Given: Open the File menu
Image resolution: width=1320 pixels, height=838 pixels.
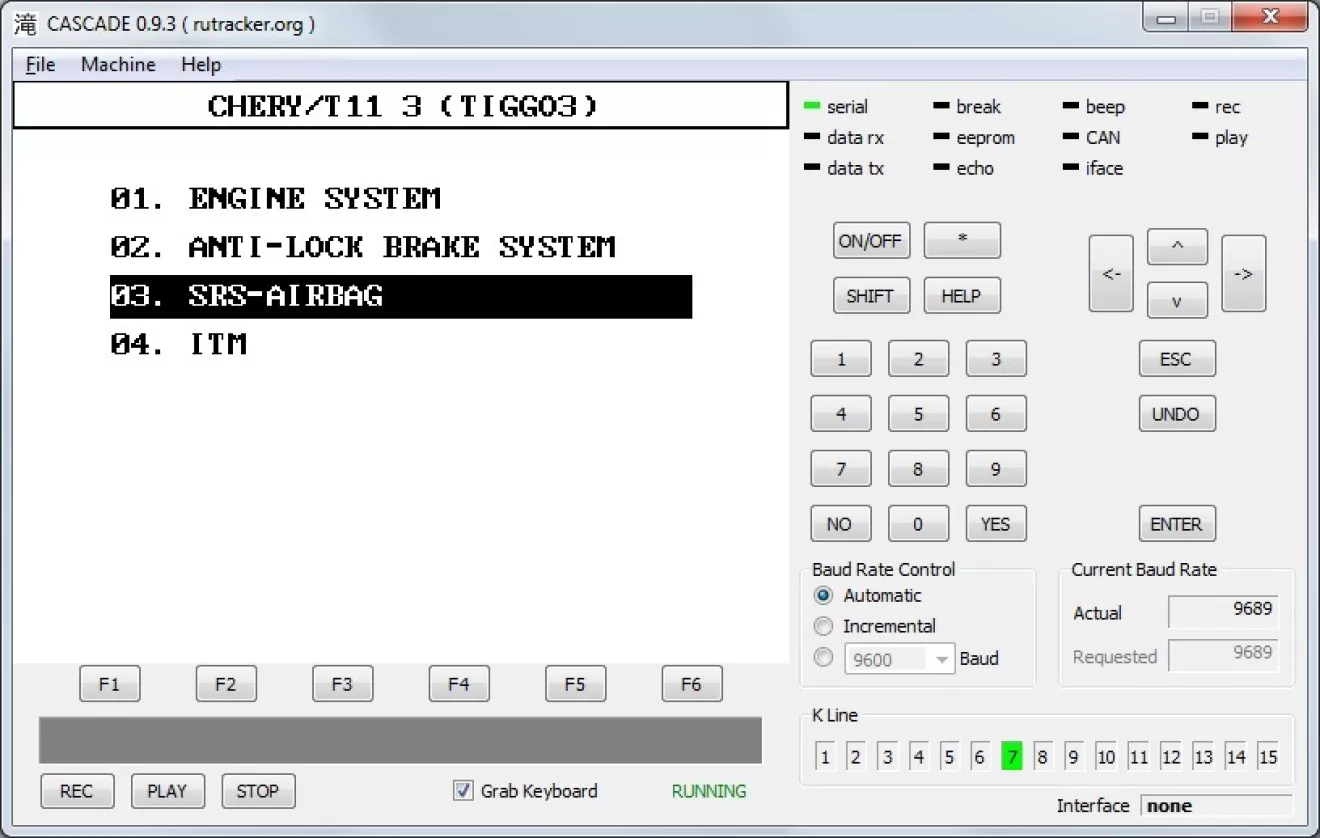Looking at the screenshot, I should [x=40, y=64].
